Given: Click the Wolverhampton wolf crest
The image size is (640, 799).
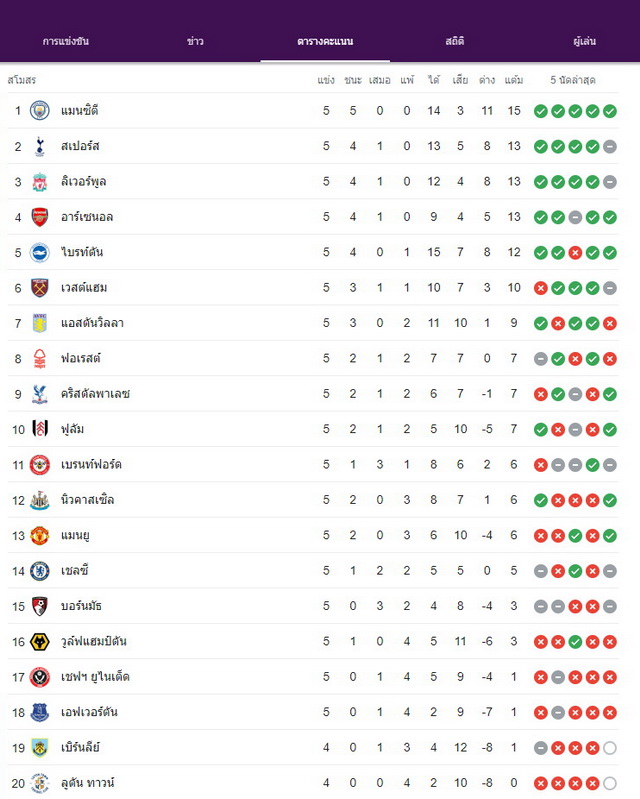Looking at the screenshot, I should pyautogui.click(x=40, y=642).
